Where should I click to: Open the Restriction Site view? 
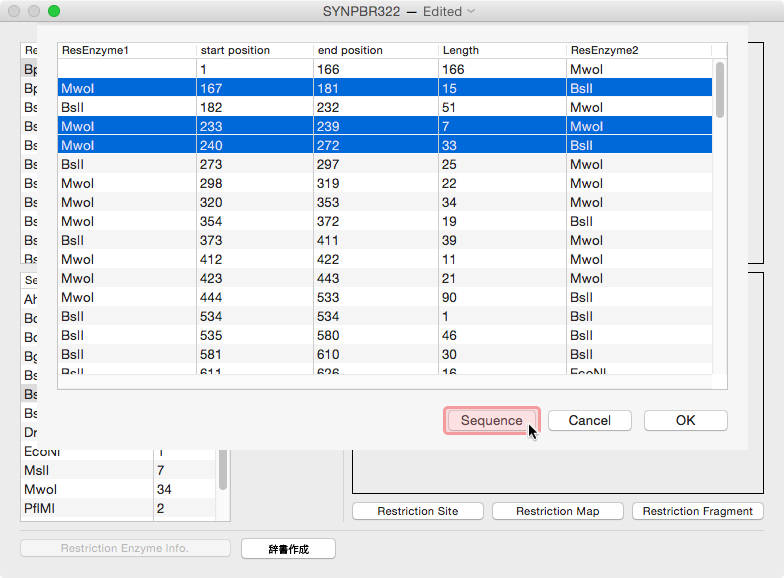[x=418, y=511]
